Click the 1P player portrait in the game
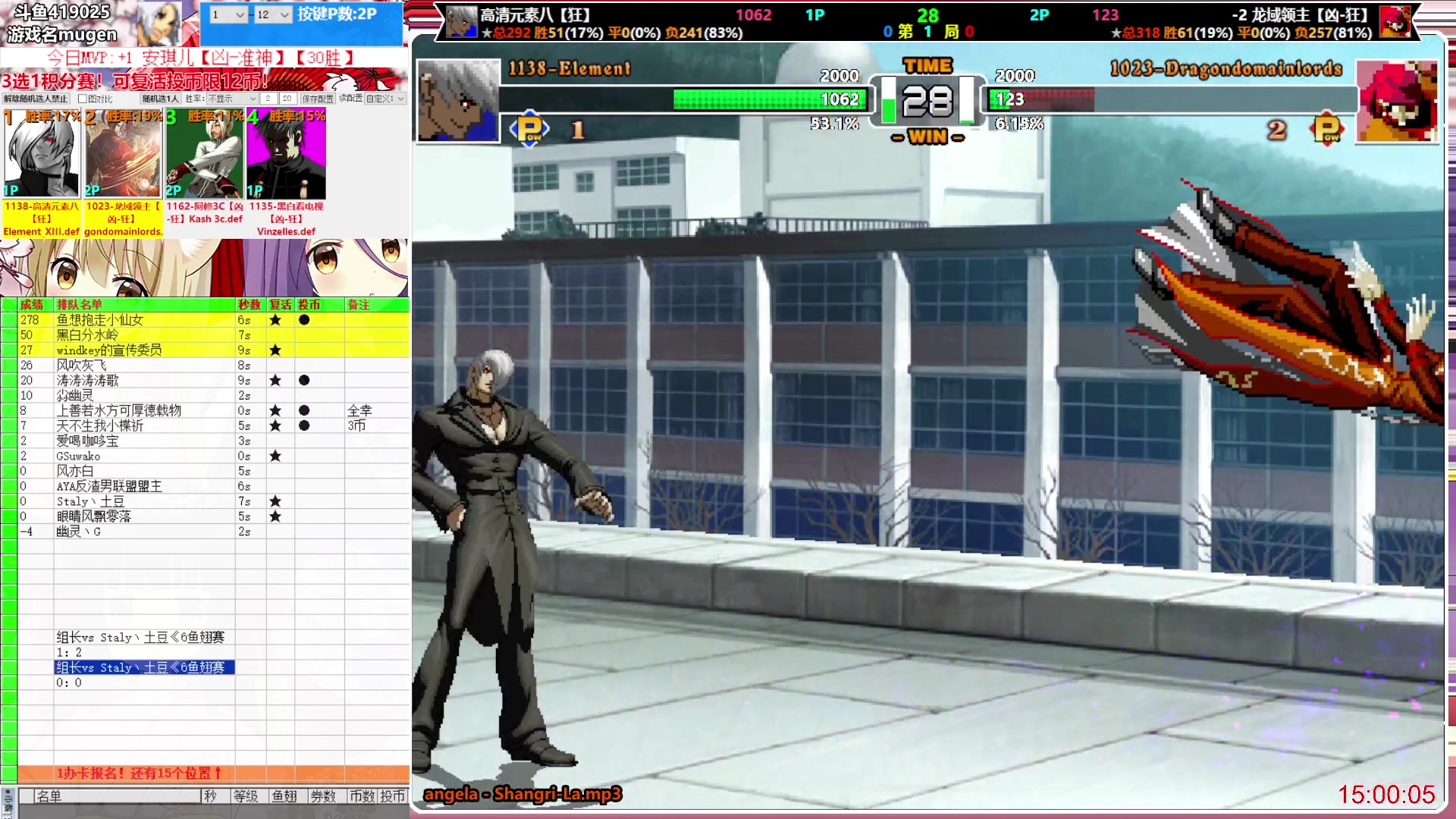Viewport: 1456px width, 819px height. coord(458,101)
